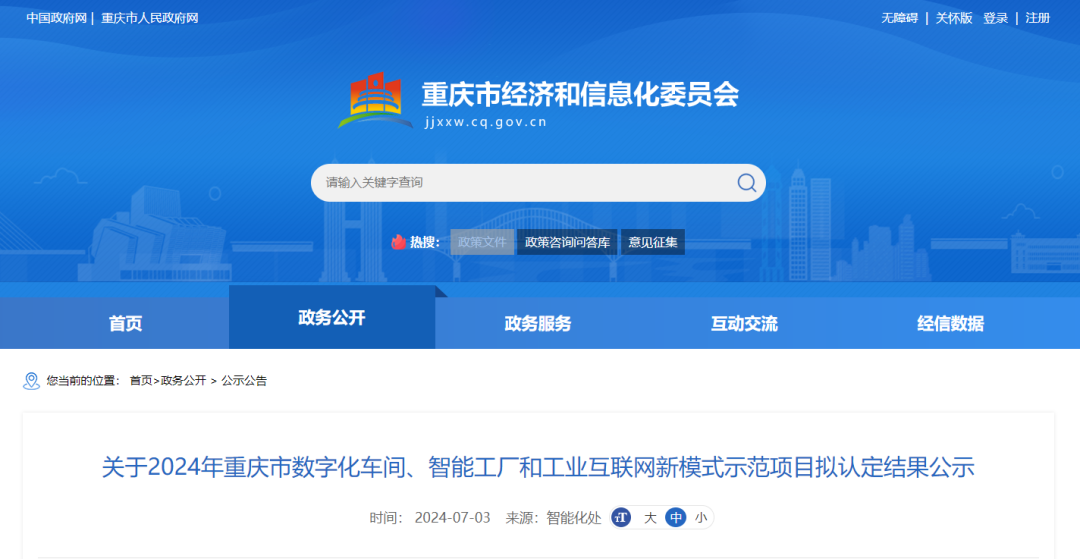Click the search magnifier icon
The image size is (1080, 559).
coord(747,182)
